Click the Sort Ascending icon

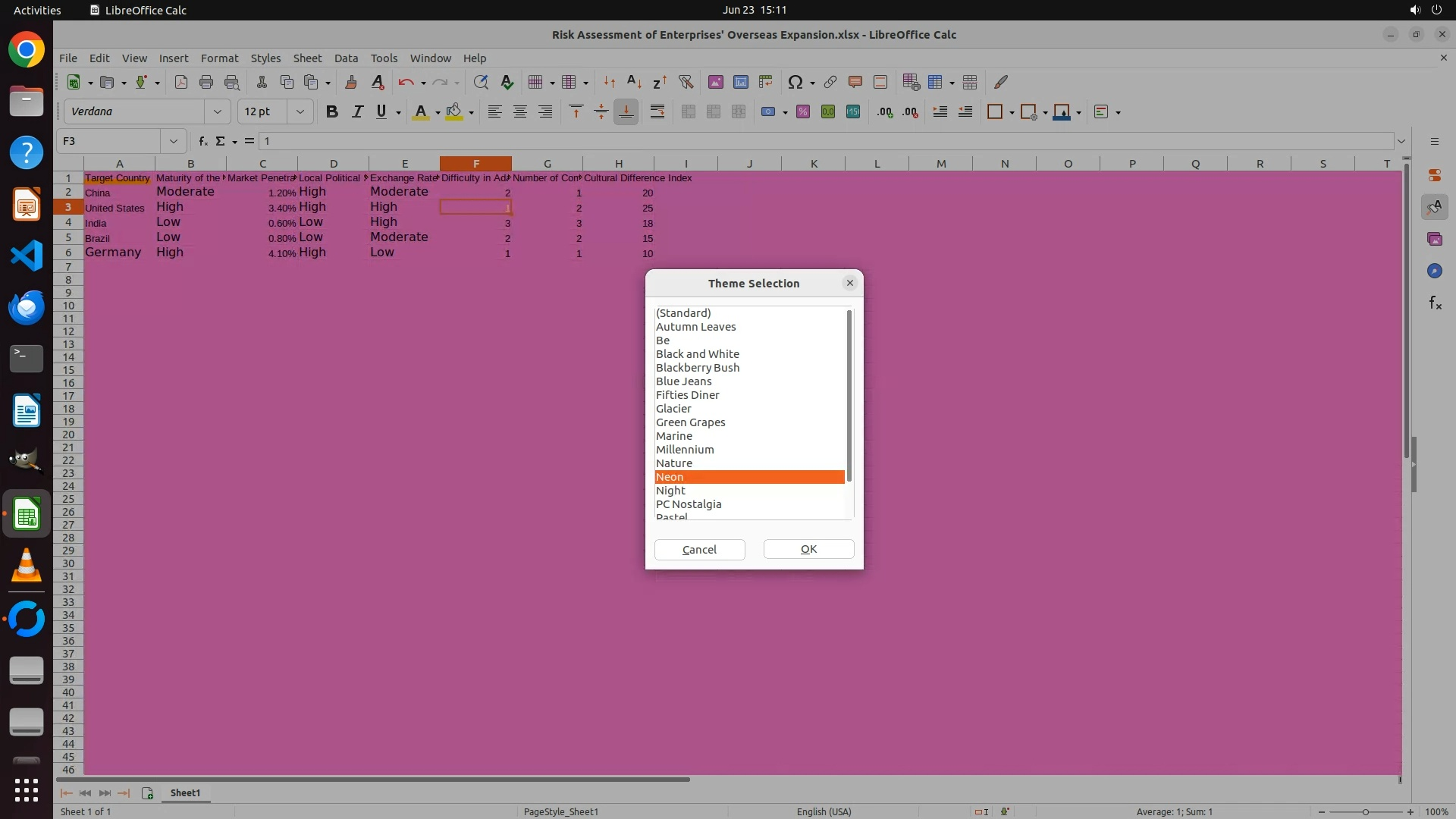tap(634, 83)
